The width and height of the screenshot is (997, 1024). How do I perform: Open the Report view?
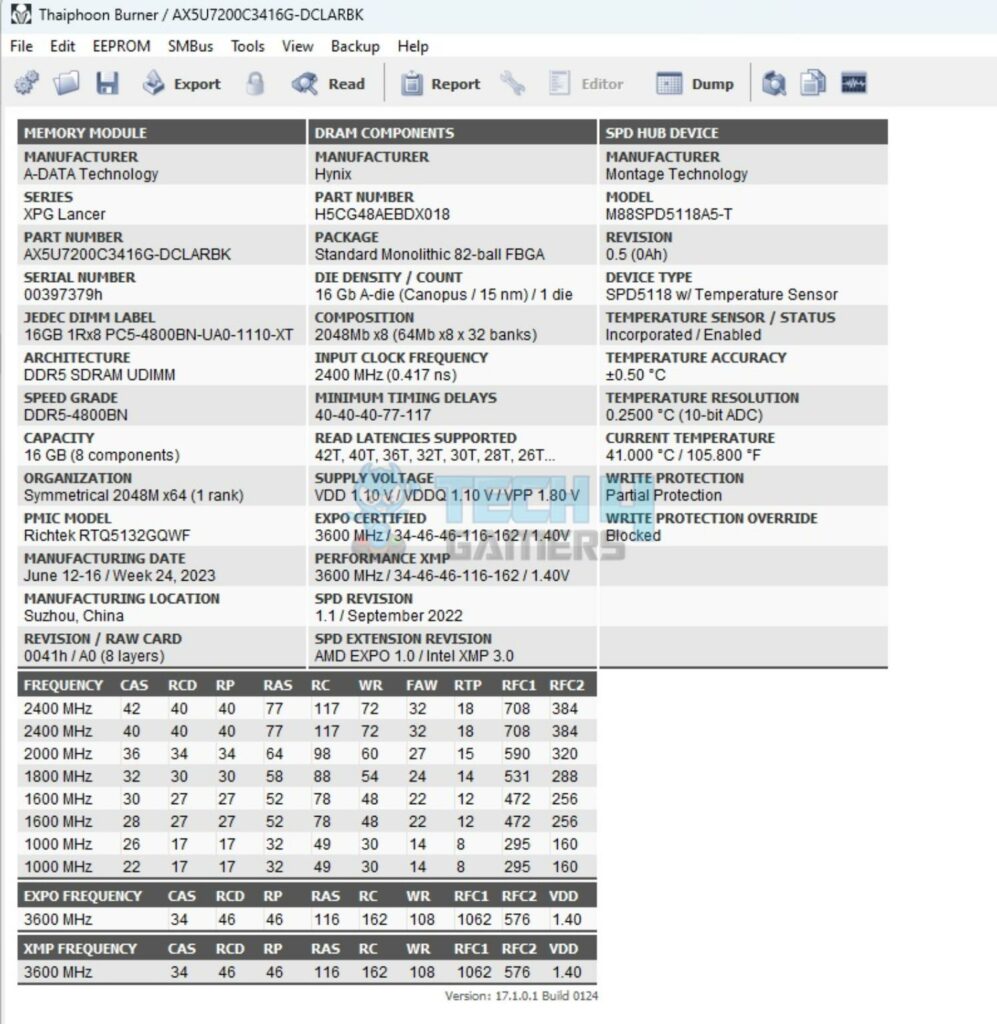440,84
